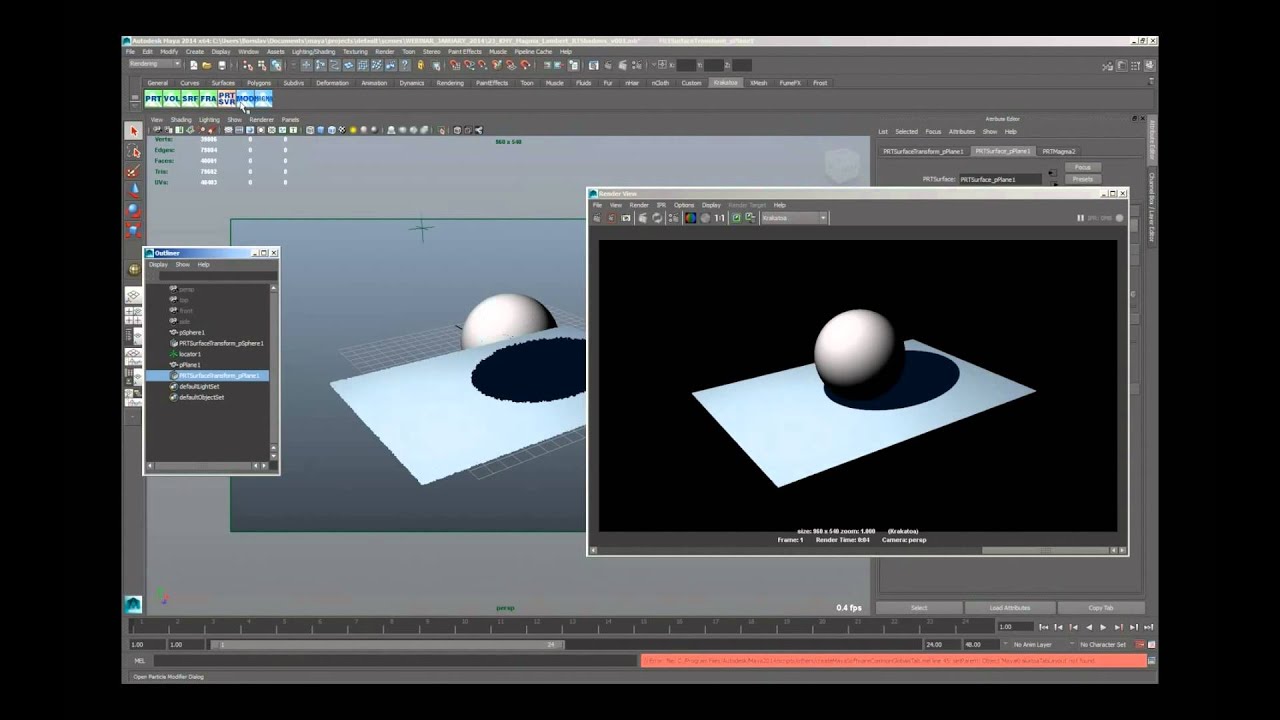This screenshot has height=720, width=1280.
Task: Toggle the single perspective layout icon
Action: point(134,296)
